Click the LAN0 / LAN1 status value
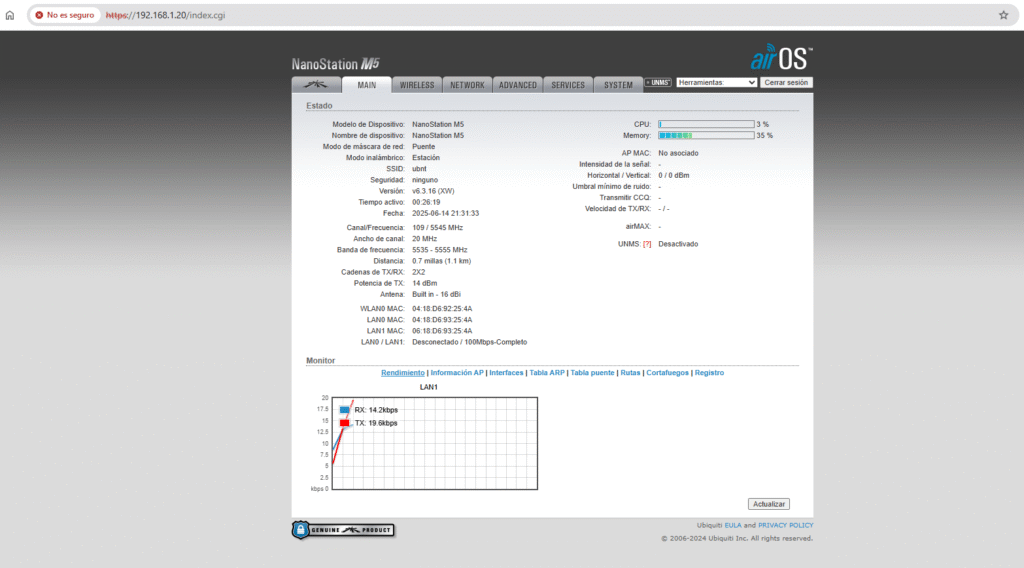The width and height of the screenshot is (1024, 568). [x=470, y=342]
